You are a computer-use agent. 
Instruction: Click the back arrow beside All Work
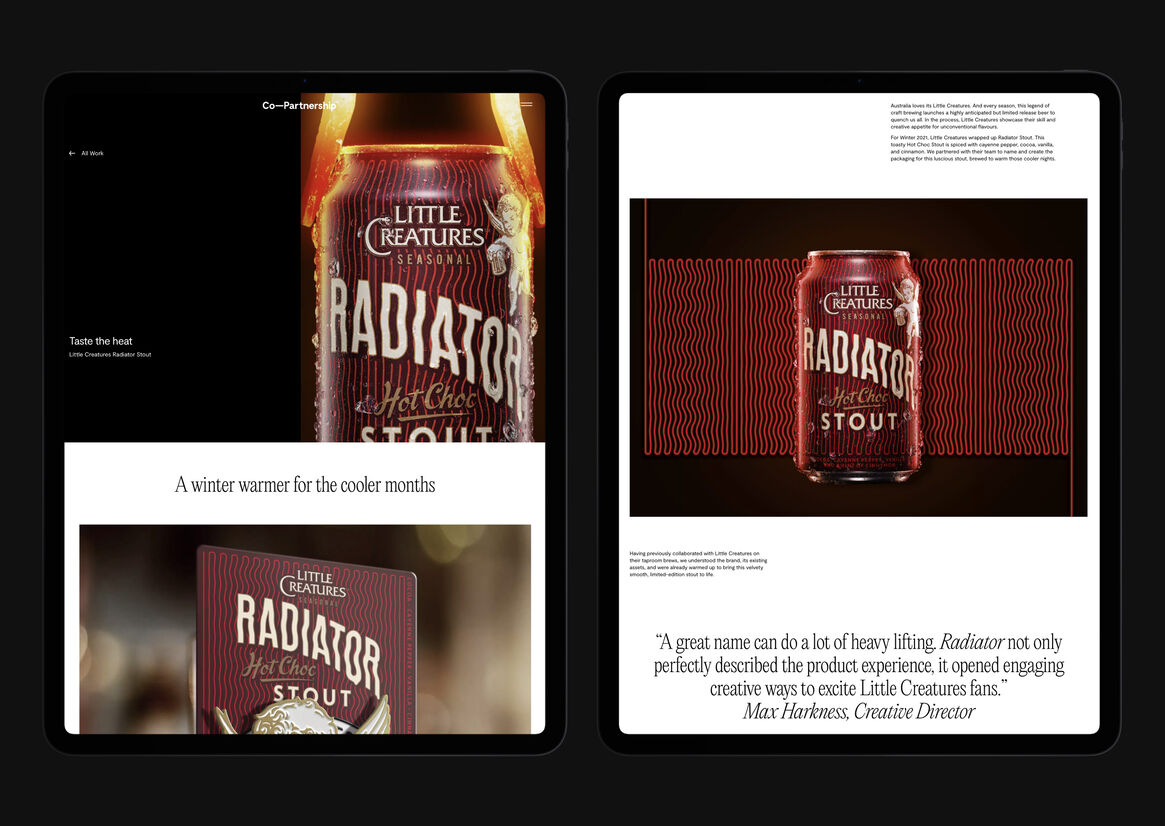click(x=72, y=154)
